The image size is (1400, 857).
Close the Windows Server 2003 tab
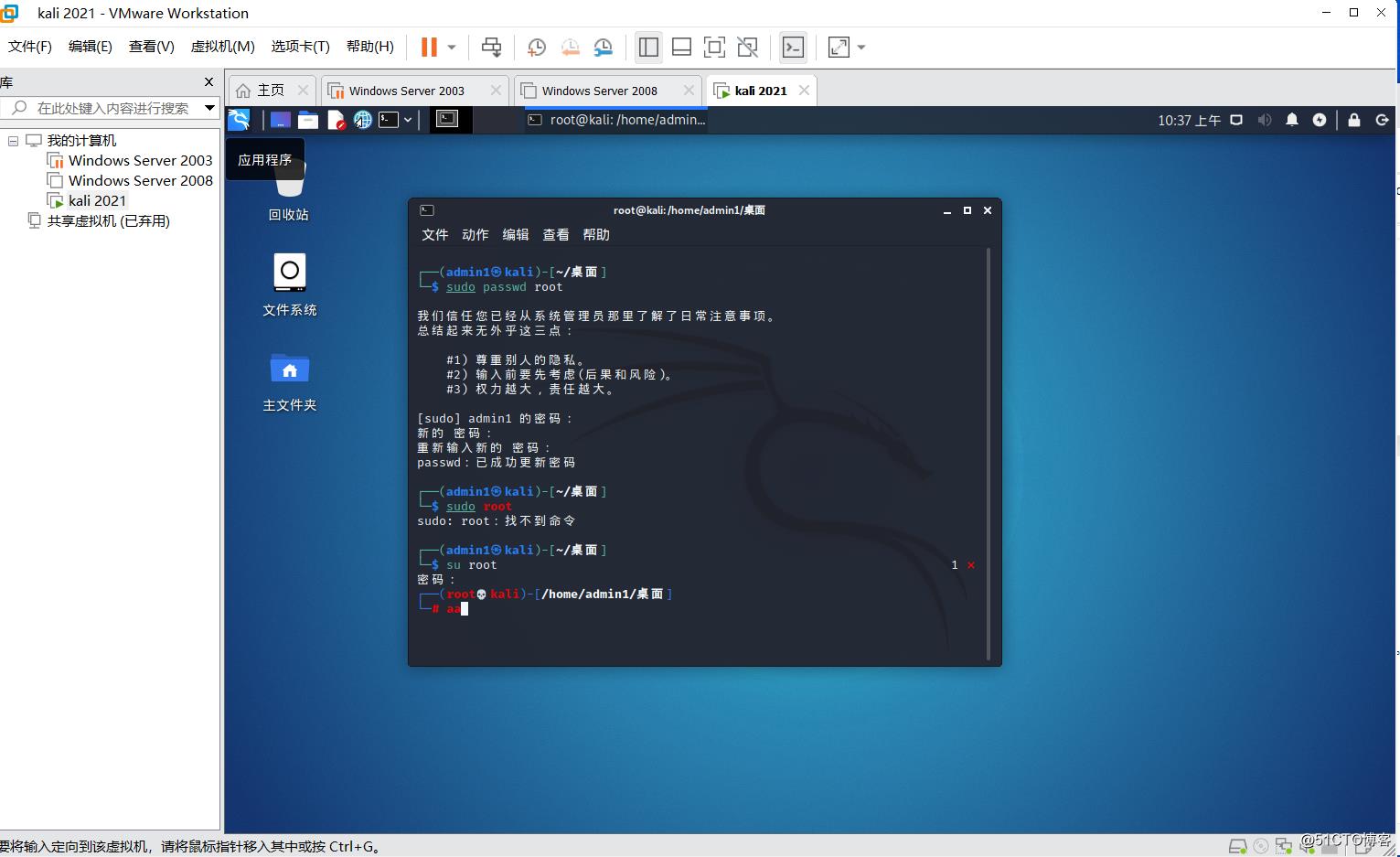pyautogui.click(x=496, y=90)
